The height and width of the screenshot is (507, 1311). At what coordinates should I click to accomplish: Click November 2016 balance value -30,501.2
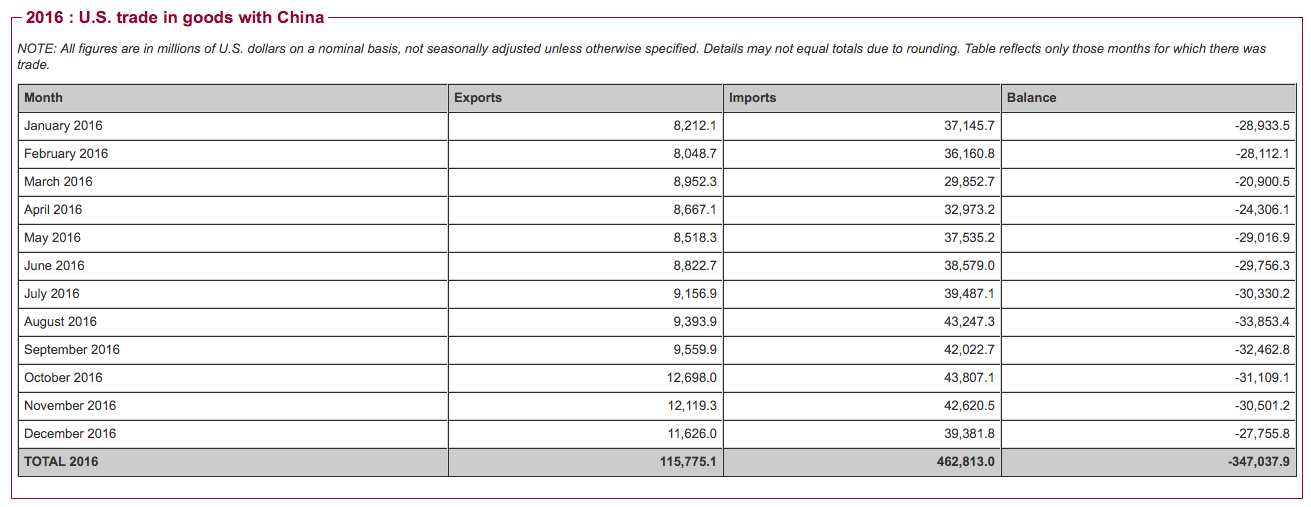pyautogui.click(x=1262, y=406)
